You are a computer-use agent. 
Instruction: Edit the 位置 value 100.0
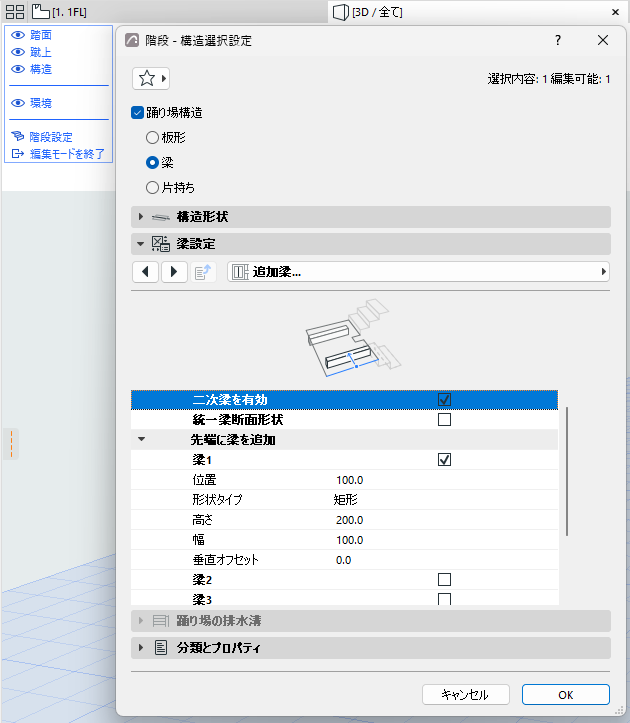pyautogui.click(x=350, y=480)
